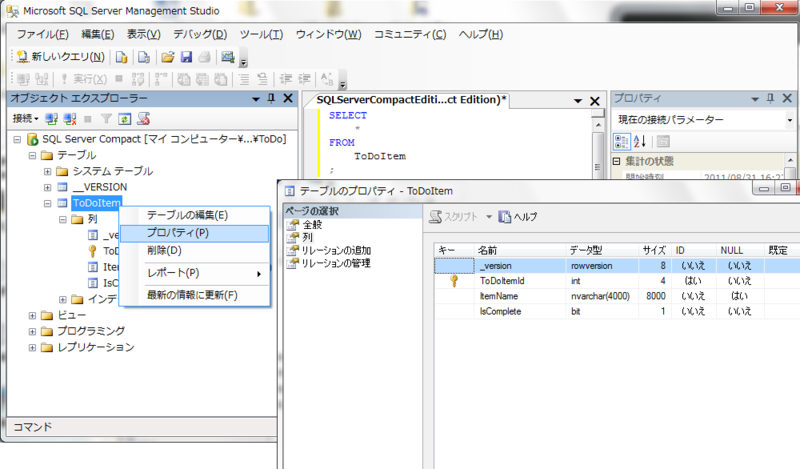Click the Help (ヘルプ) button in table properties
This screenshot has width=800, height=469.
[518, 217]
